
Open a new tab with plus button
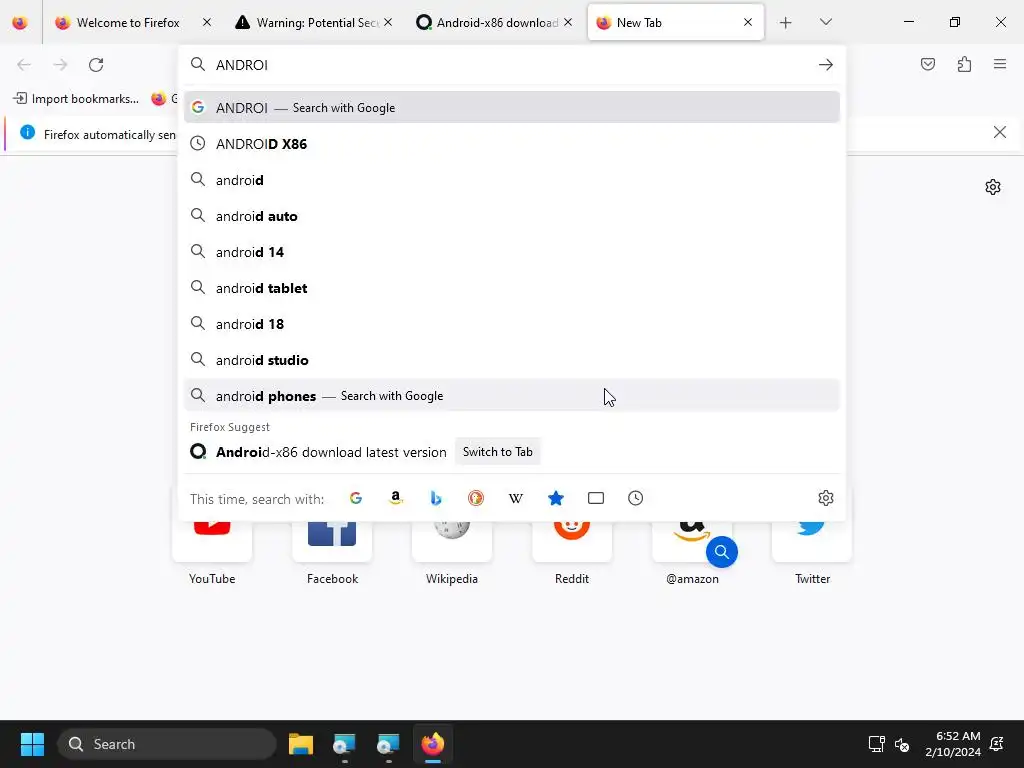point(786,22)
